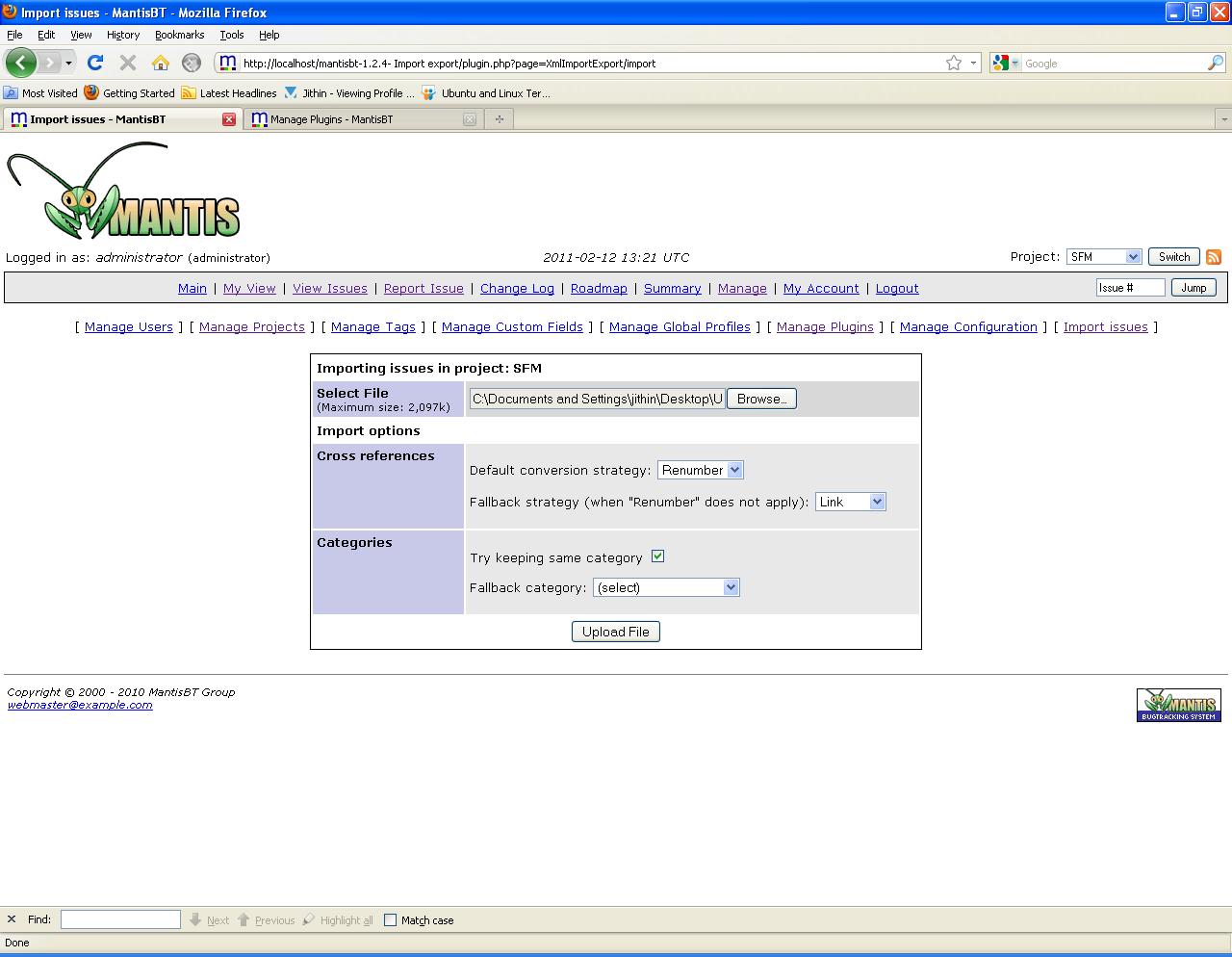
Task: Click the browser back arrow button
Action: tap(21, 63)
